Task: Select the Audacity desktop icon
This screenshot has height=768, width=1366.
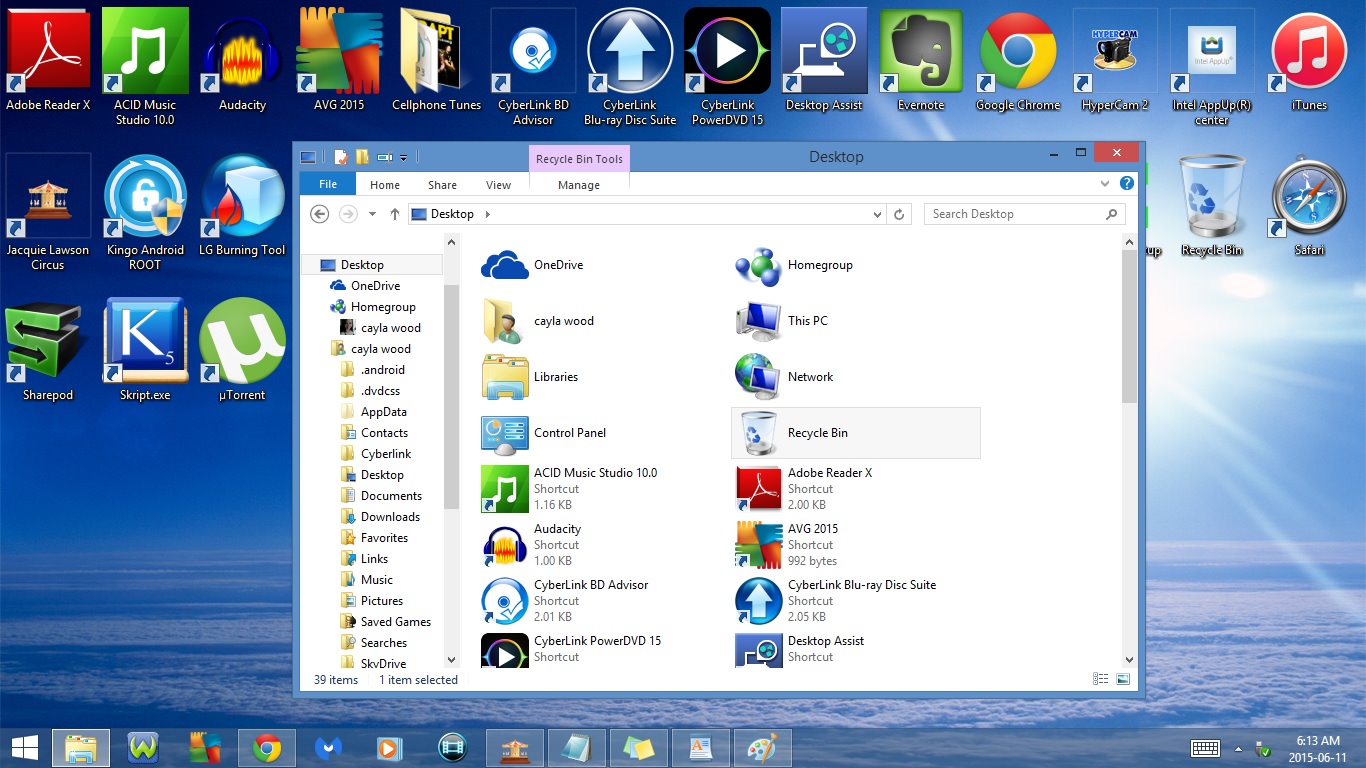Action: click(242, 60)
